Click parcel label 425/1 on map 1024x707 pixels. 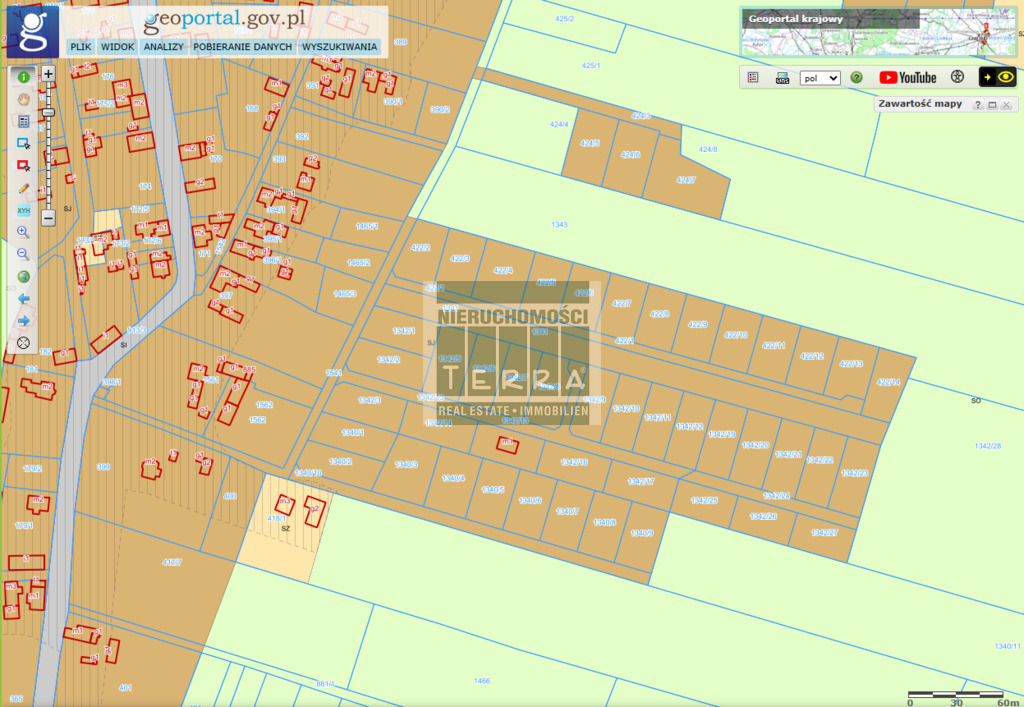591,65
